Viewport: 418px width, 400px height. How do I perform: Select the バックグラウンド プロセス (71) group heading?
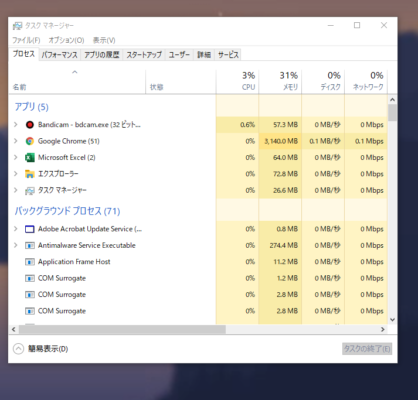click(67, 211)
